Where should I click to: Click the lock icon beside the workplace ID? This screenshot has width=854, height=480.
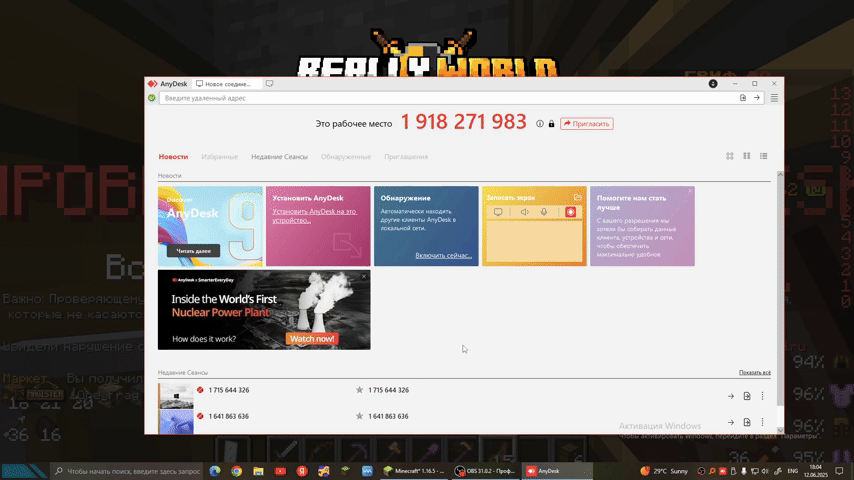click(551, 124)
